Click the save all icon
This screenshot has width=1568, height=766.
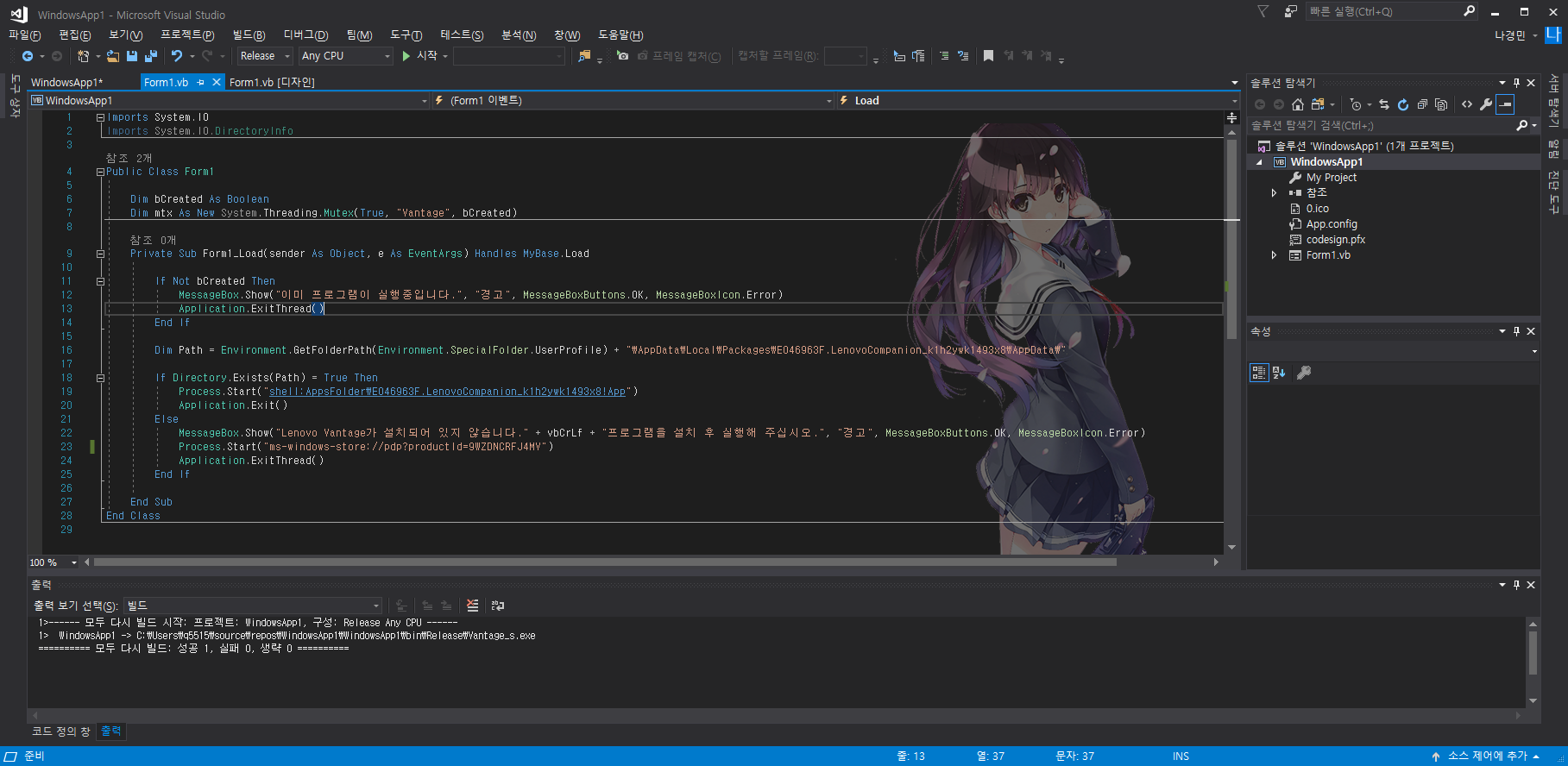pos(151,56)
